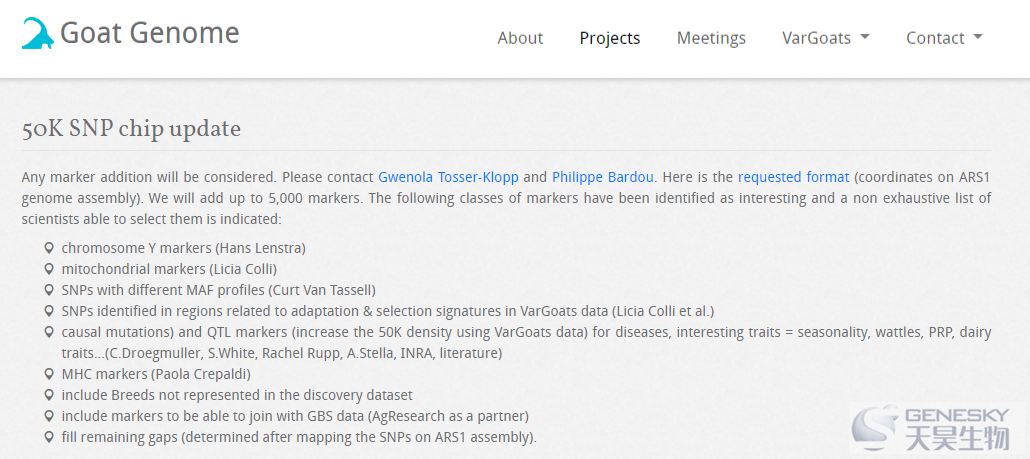Expand the Contact dropdown menu

click(x=944, y=38)
